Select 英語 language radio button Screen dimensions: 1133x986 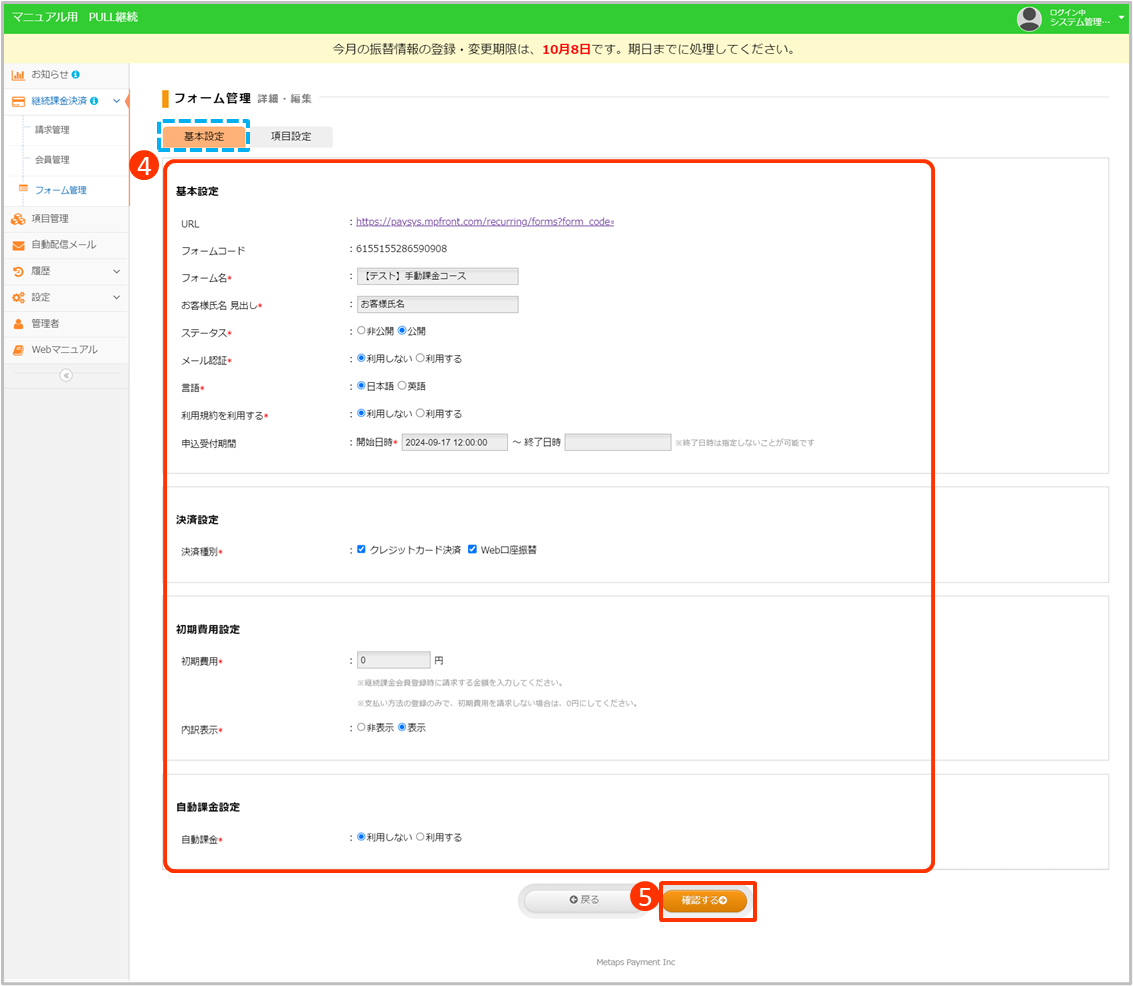(x=402, y=386)
